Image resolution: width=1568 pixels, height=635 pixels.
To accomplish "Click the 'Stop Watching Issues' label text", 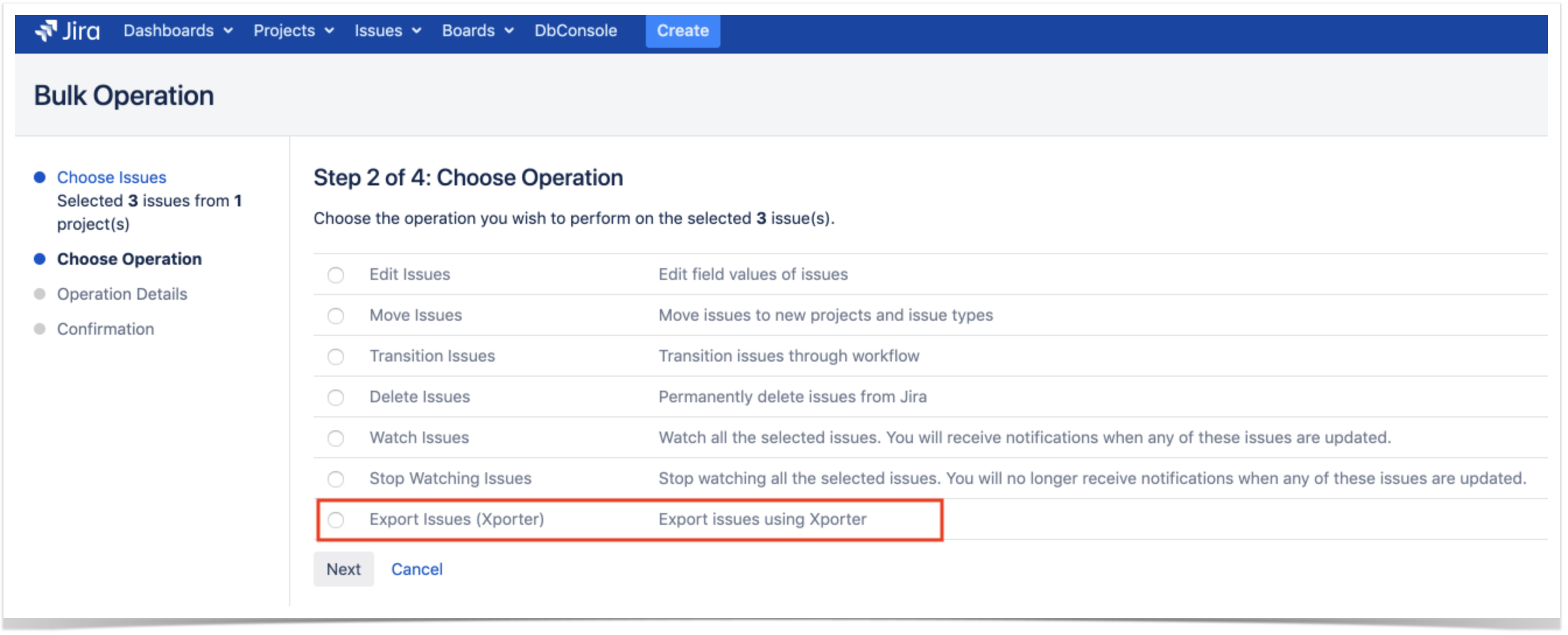I will pyautogui.click(x=451, y=478).
